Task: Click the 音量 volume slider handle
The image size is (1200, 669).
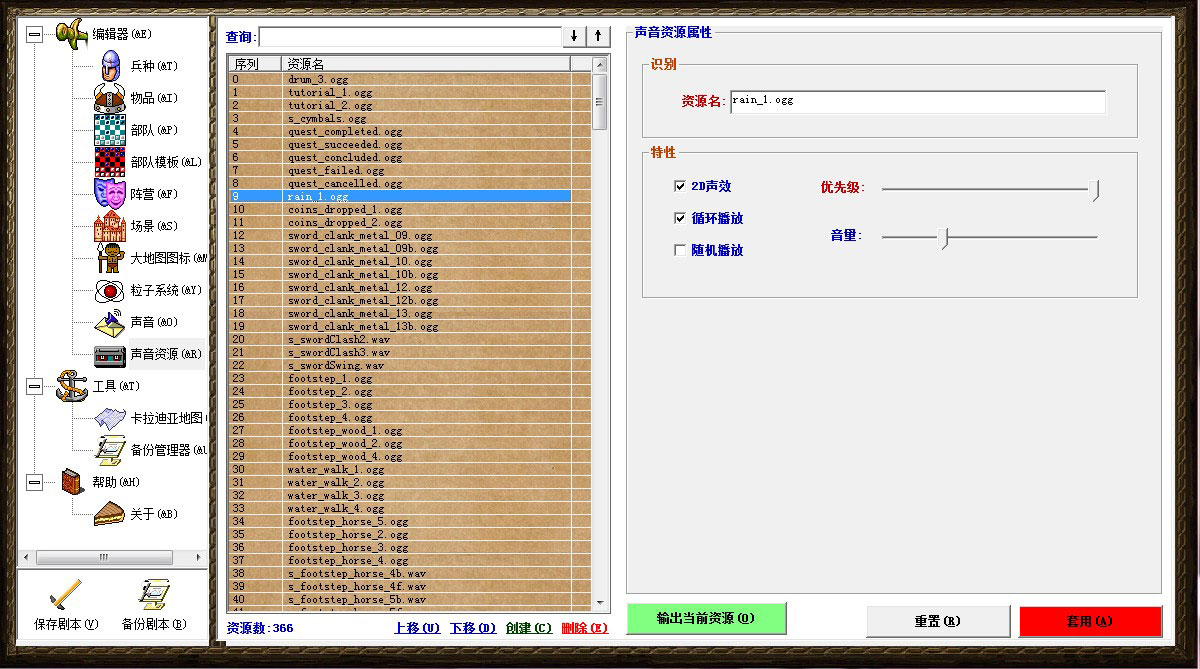Action: click(x=943, y=238)
